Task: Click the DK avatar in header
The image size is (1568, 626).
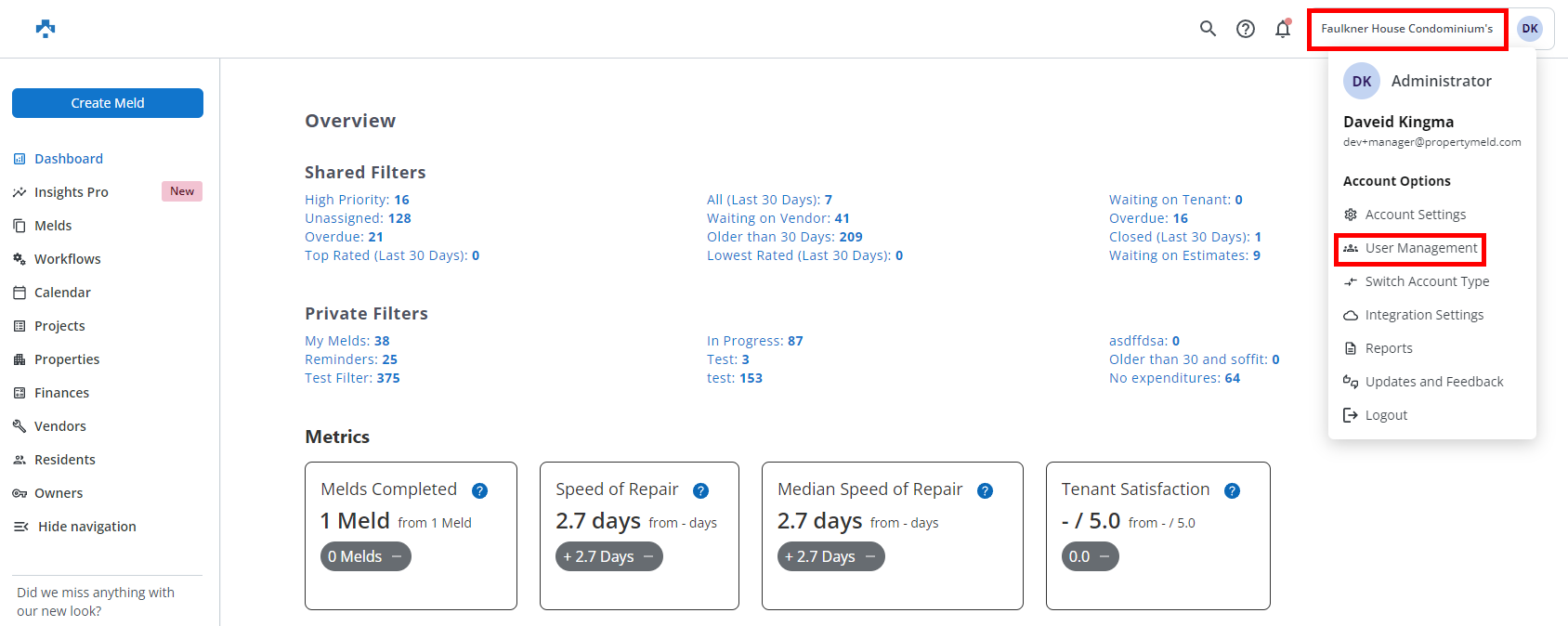Action: click(x=1529, y=29)
